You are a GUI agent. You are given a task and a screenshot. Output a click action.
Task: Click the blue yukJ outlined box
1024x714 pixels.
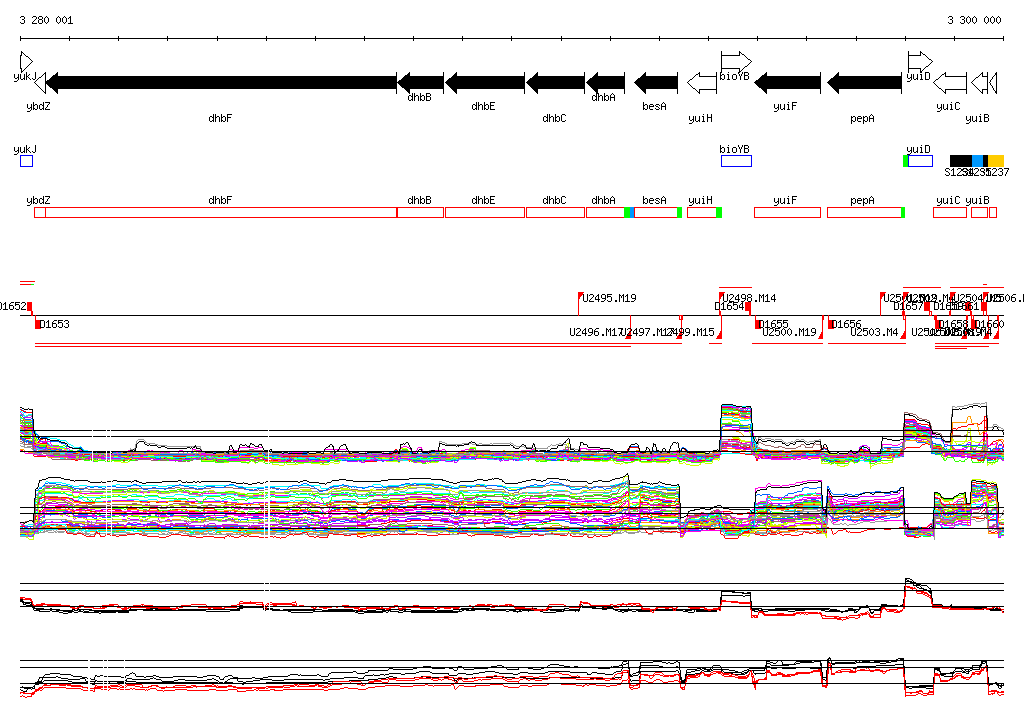coord(26,161)
